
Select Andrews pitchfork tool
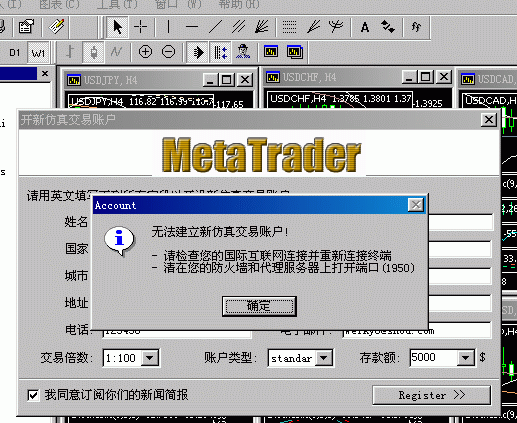tap(336, 27)
